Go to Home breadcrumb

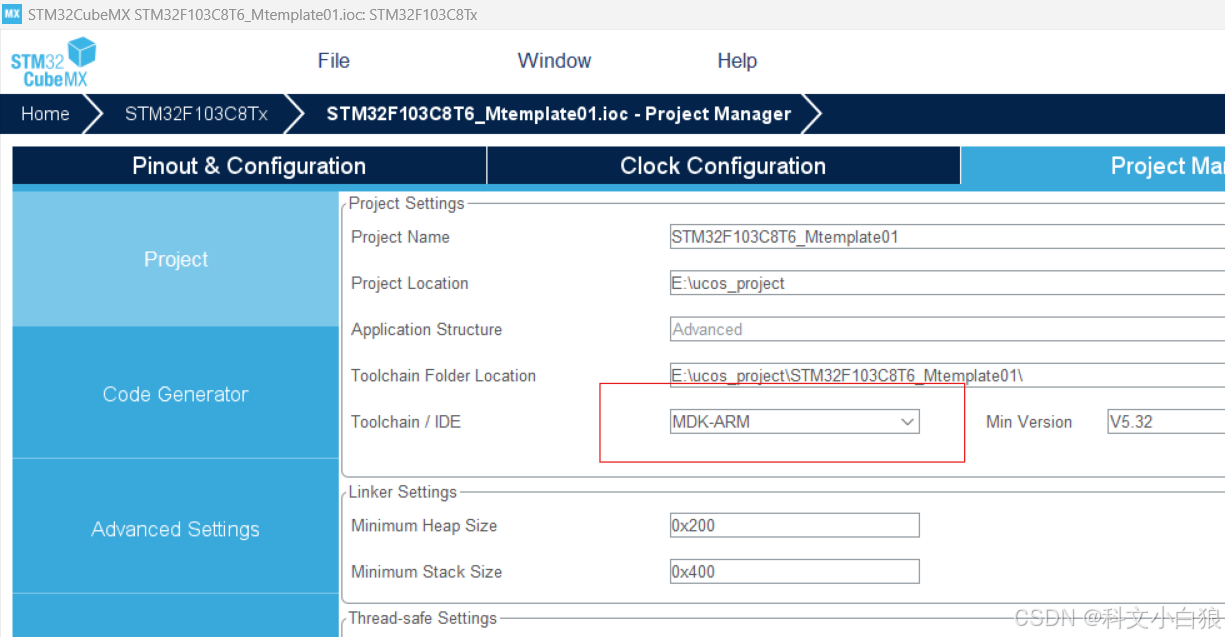pos(45,114)
